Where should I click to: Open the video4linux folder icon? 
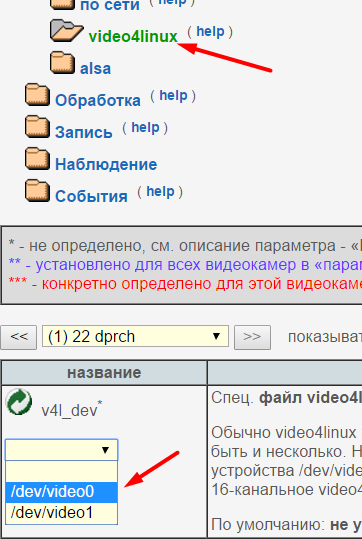[x=67, y=31]
